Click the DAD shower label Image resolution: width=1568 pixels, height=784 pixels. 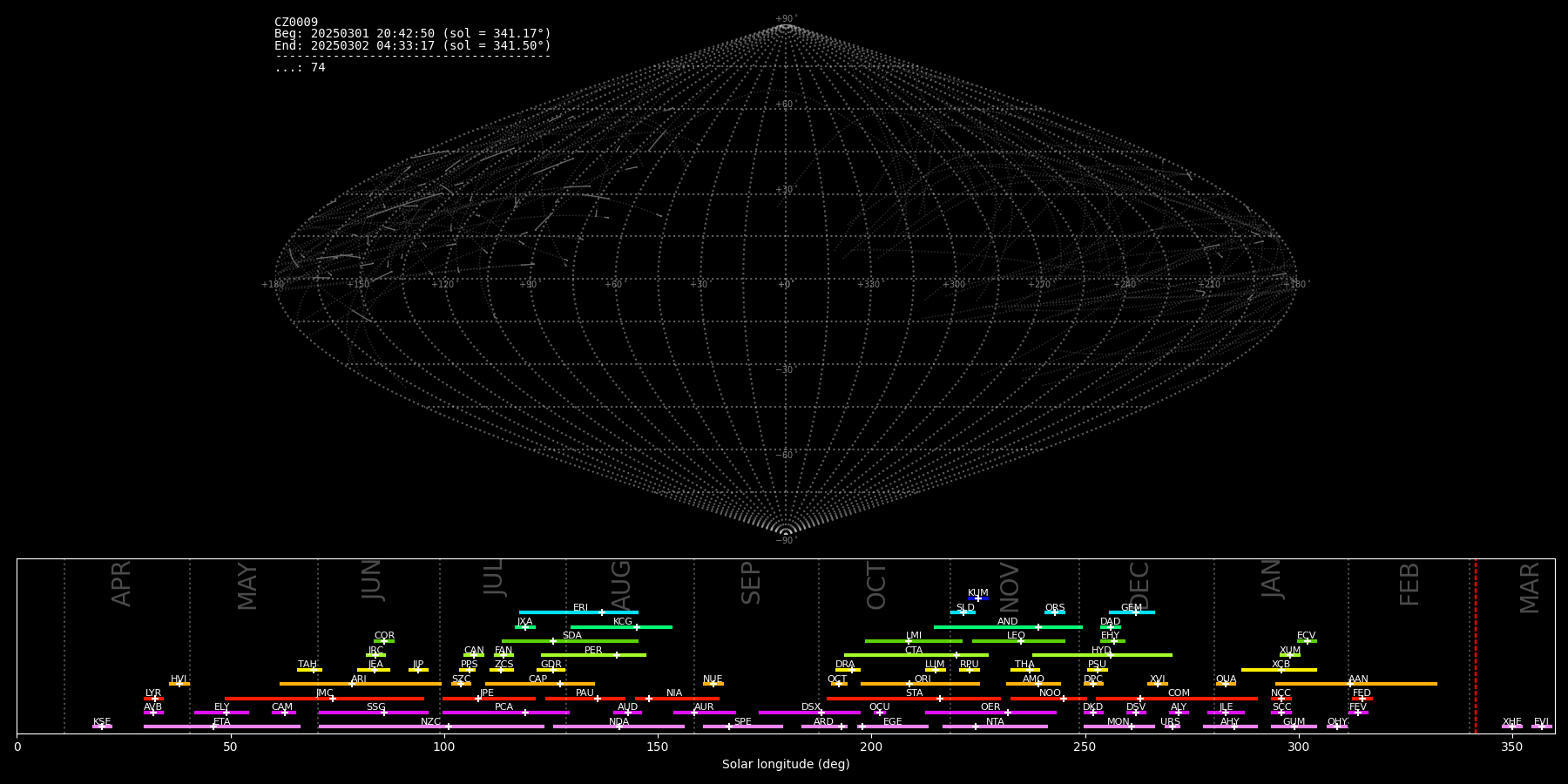(x=1111, y=622)
